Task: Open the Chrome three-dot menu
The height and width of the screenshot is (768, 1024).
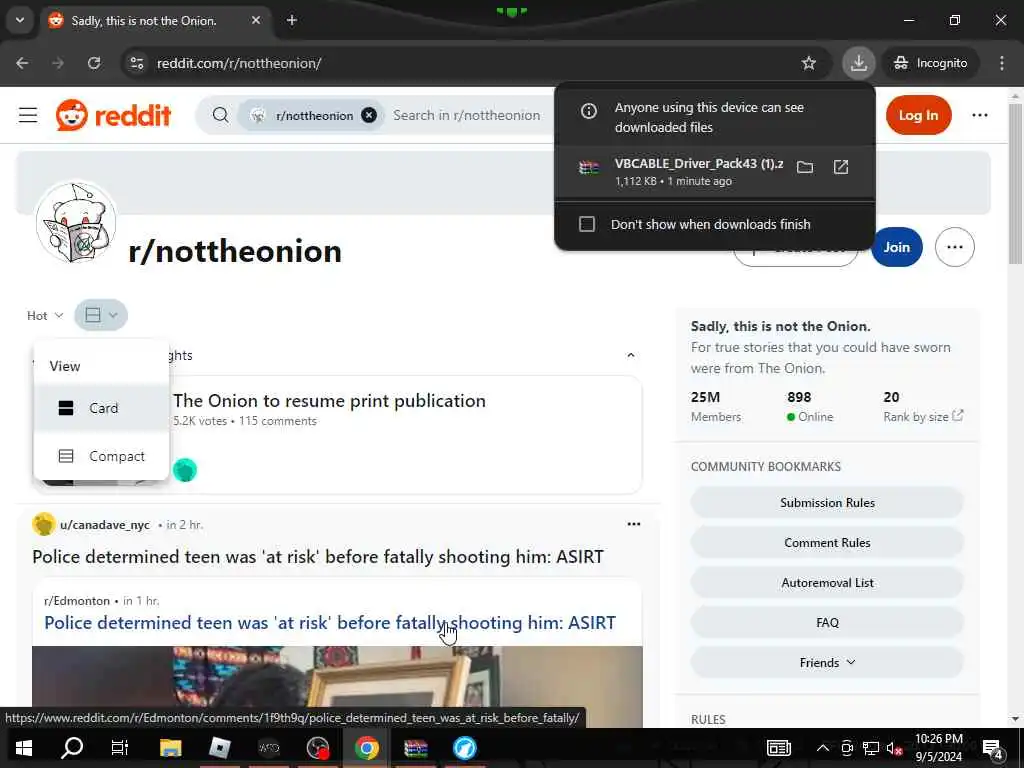Action: (x=1002, y=63)
